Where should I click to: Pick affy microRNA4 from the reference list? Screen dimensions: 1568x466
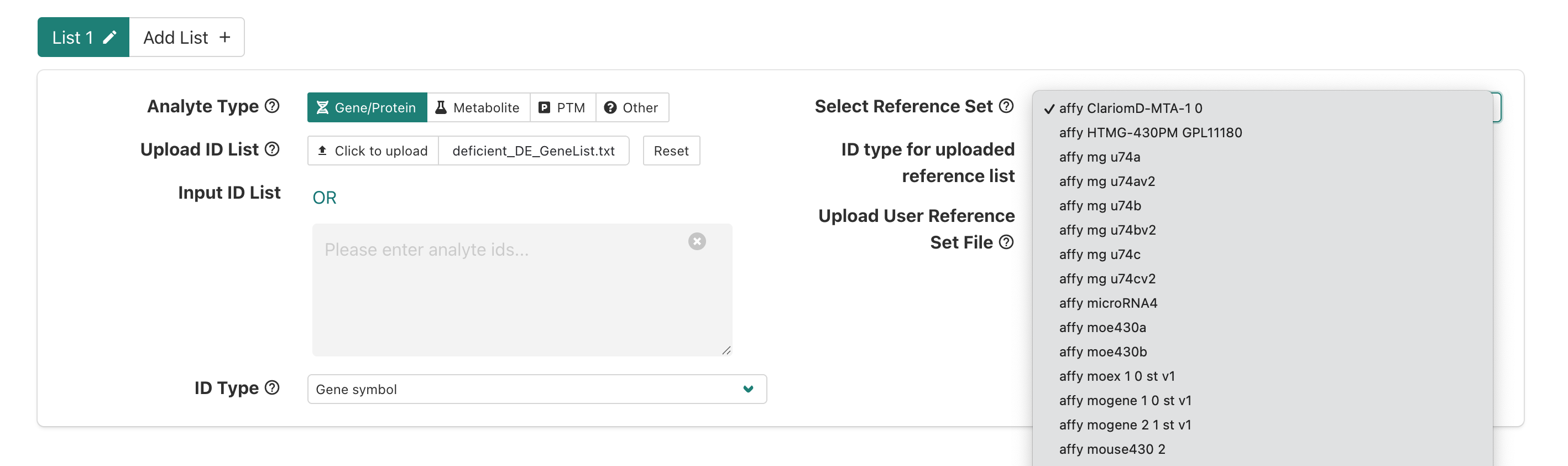tap(1108, 303)
